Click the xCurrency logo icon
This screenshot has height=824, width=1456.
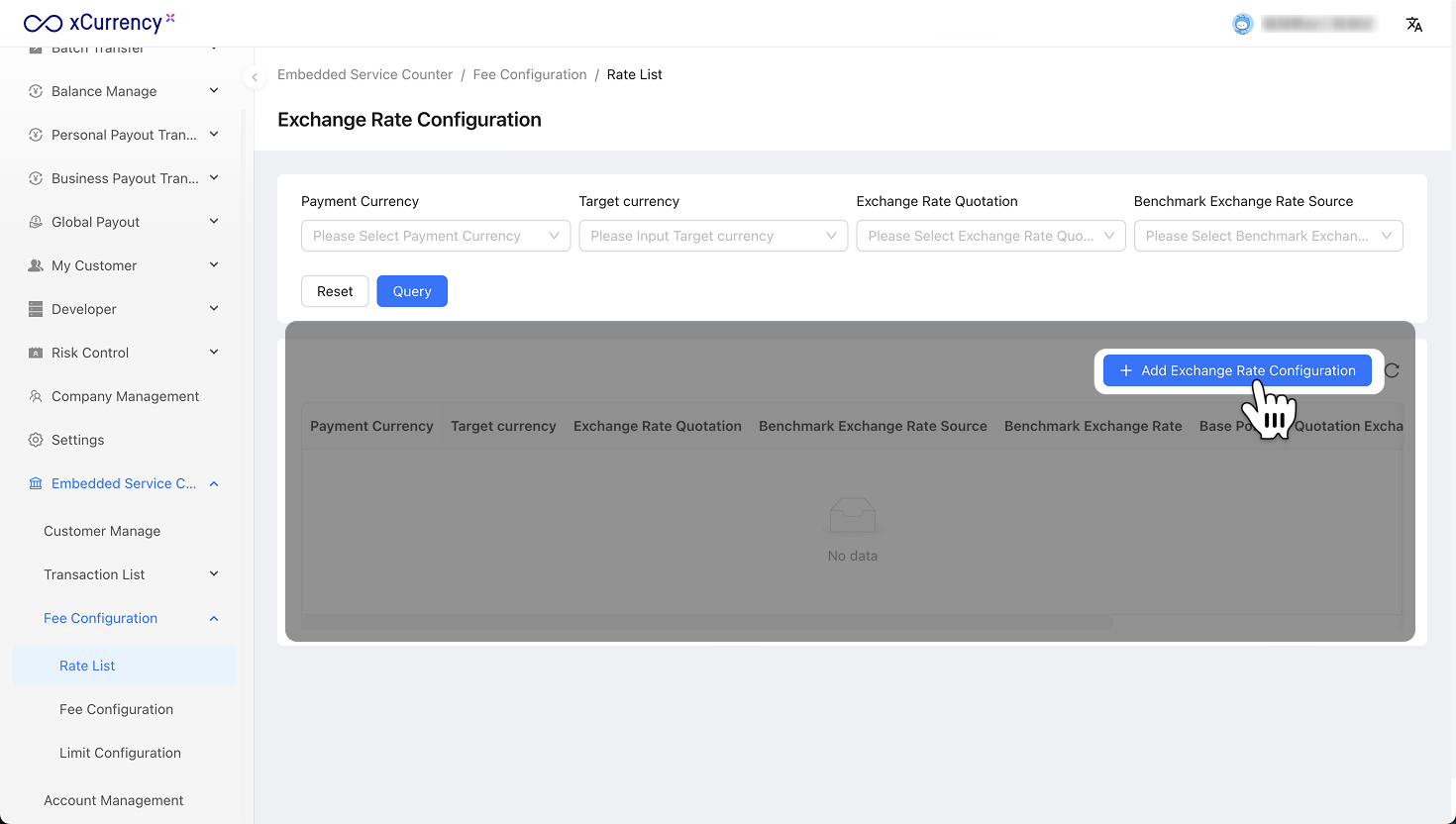pos(43,23)
